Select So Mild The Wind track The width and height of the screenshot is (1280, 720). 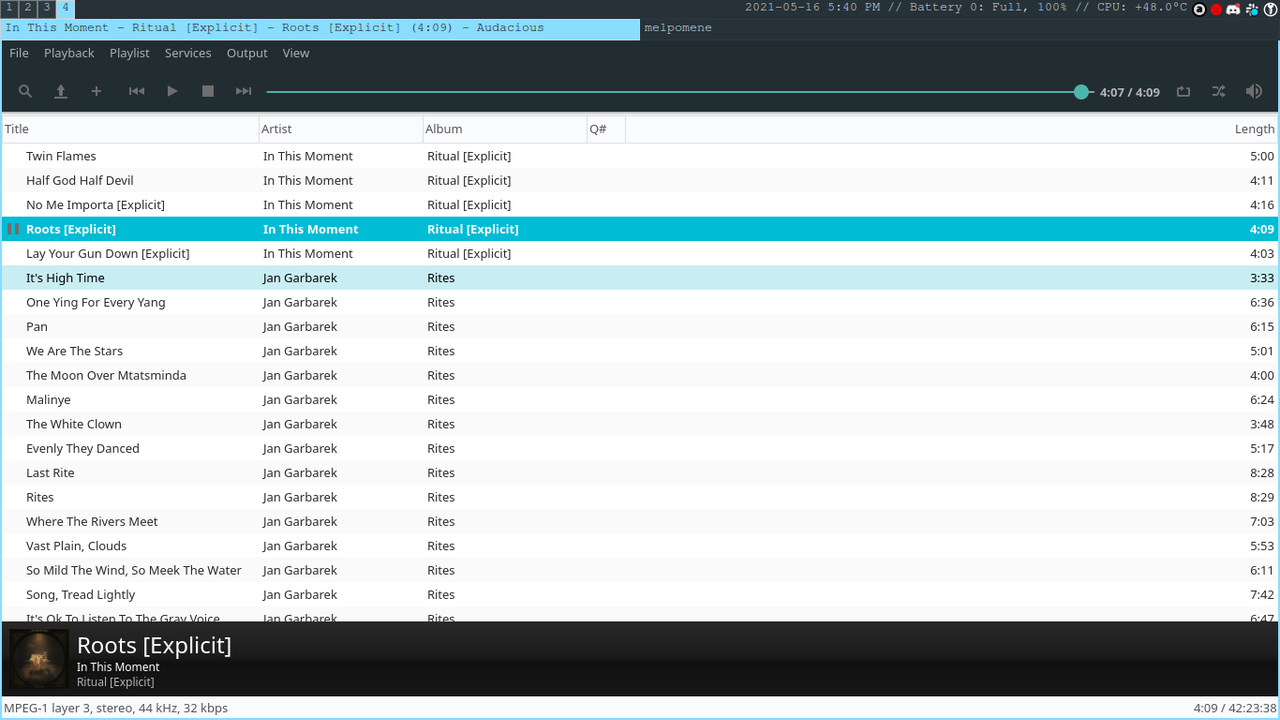640,570
